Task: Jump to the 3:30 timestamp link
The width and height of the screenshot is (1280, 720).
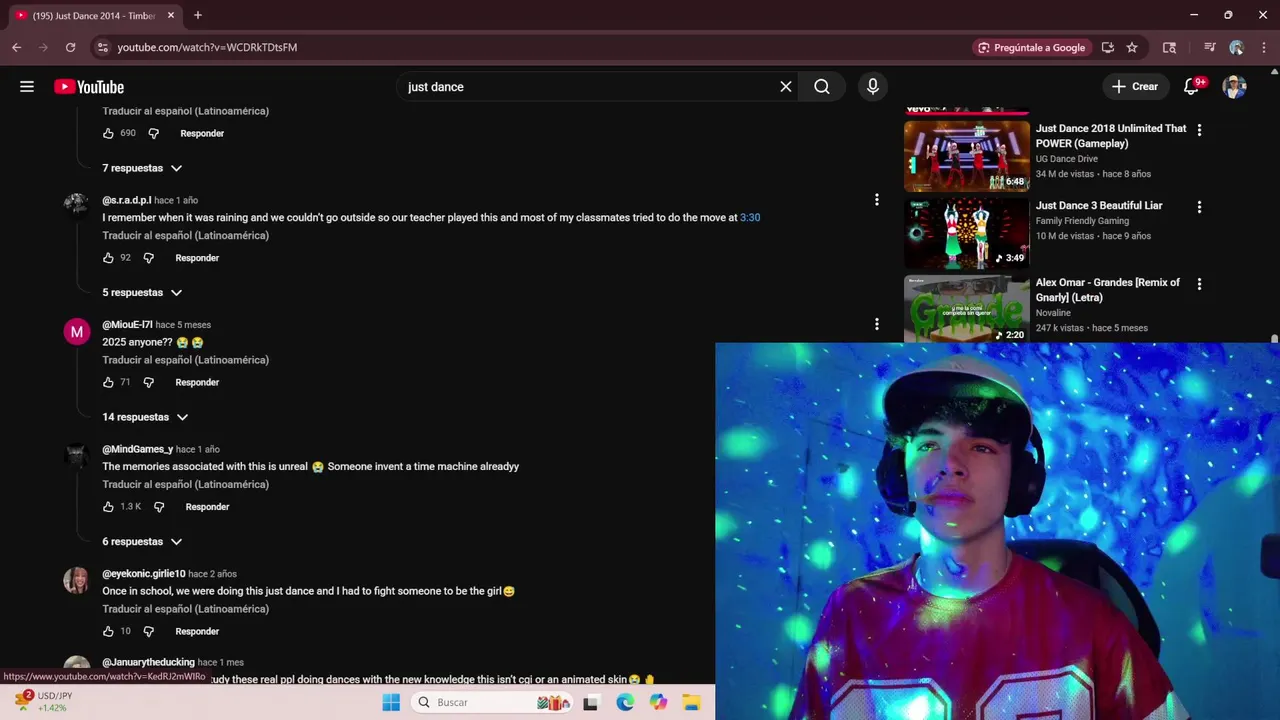Action: (x=750, y=217)
